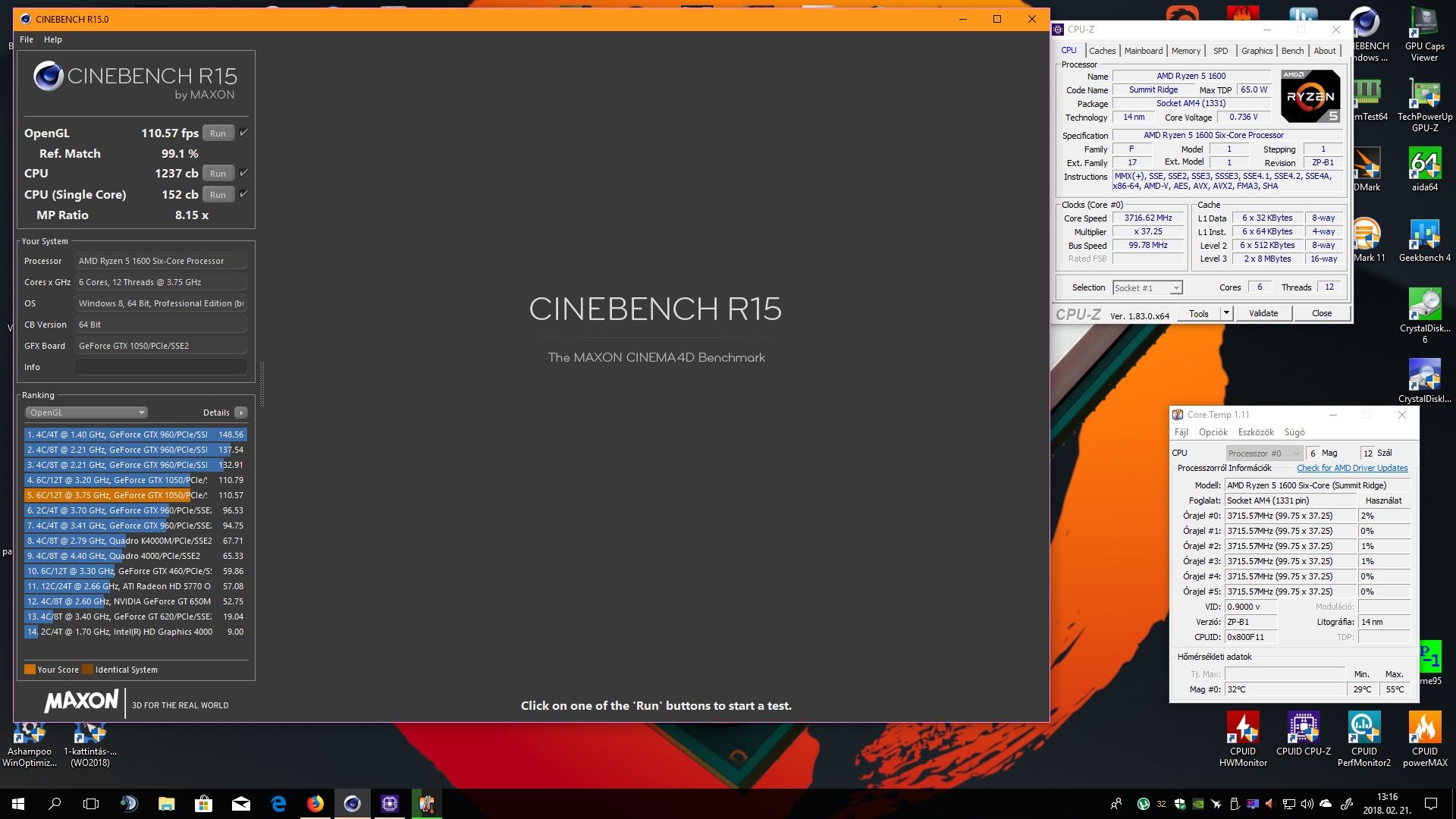Run the CPU Single Core benchmark

pos(218,195)
